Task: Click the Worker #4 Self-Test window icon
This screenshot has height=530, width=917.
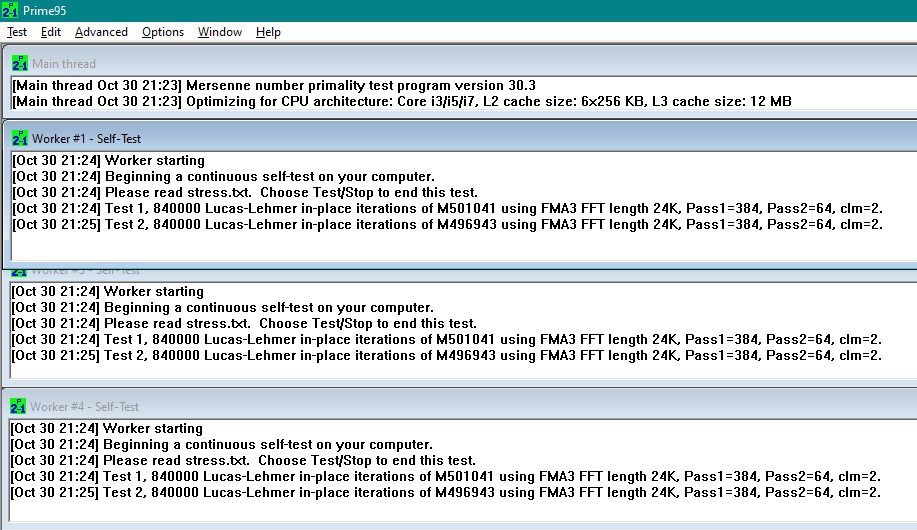Action: click(18, 406)
